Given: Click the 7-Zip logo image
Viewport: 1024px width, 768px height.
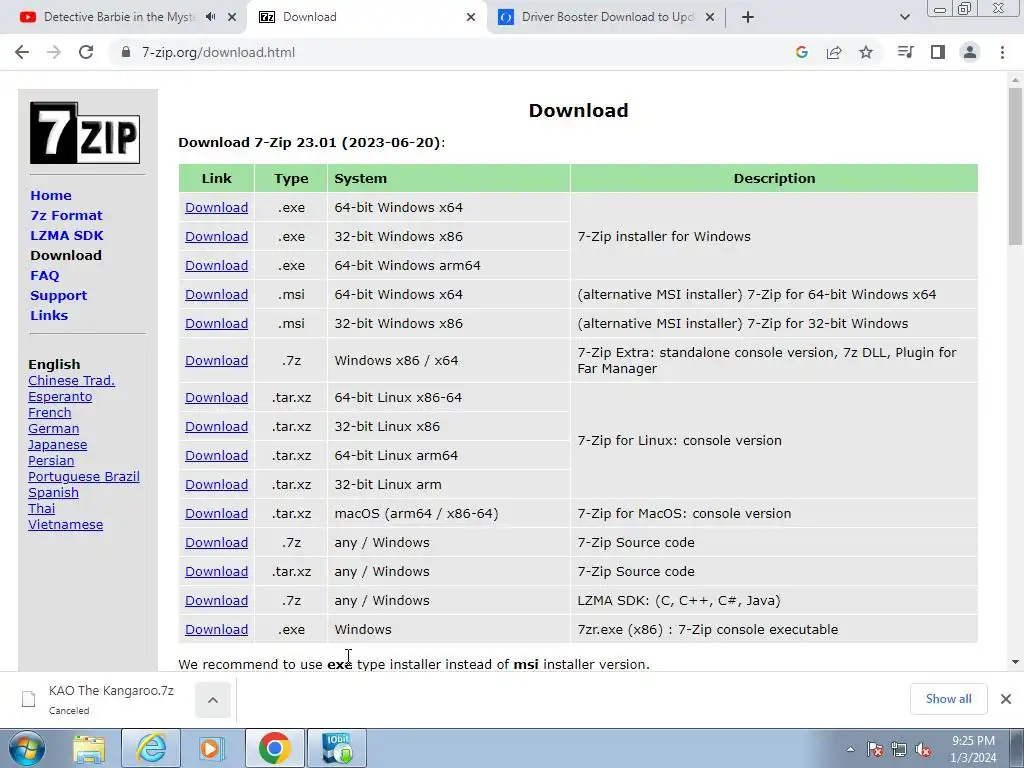Looking at the screenshot, I should 85,133.
